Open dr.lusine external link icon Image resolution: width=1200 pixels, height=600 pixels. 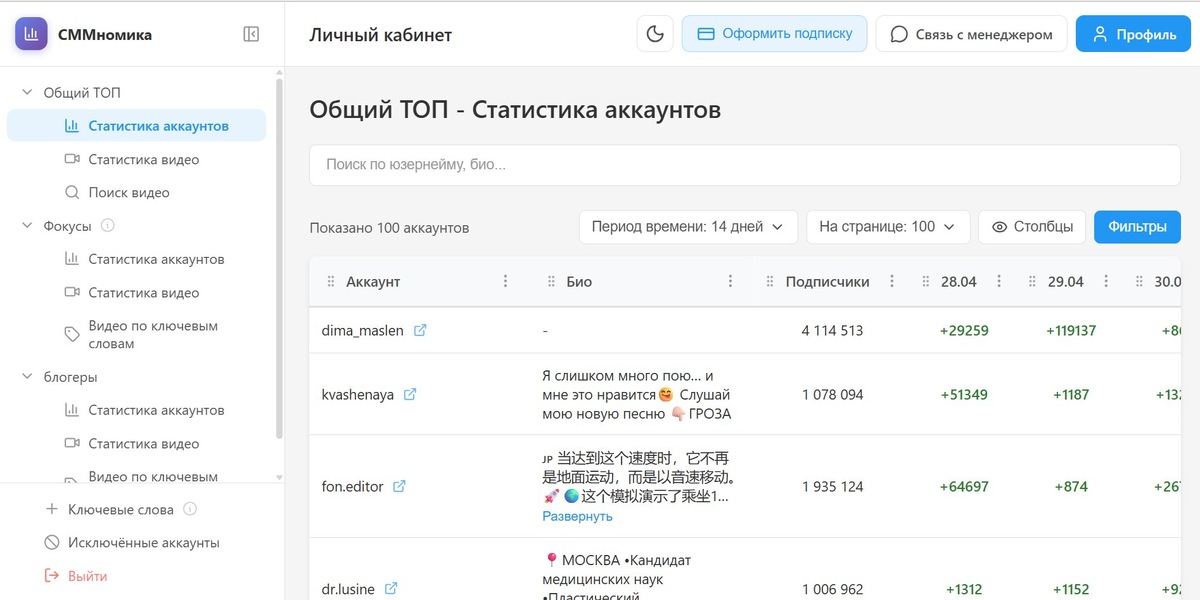click(391, 589)
